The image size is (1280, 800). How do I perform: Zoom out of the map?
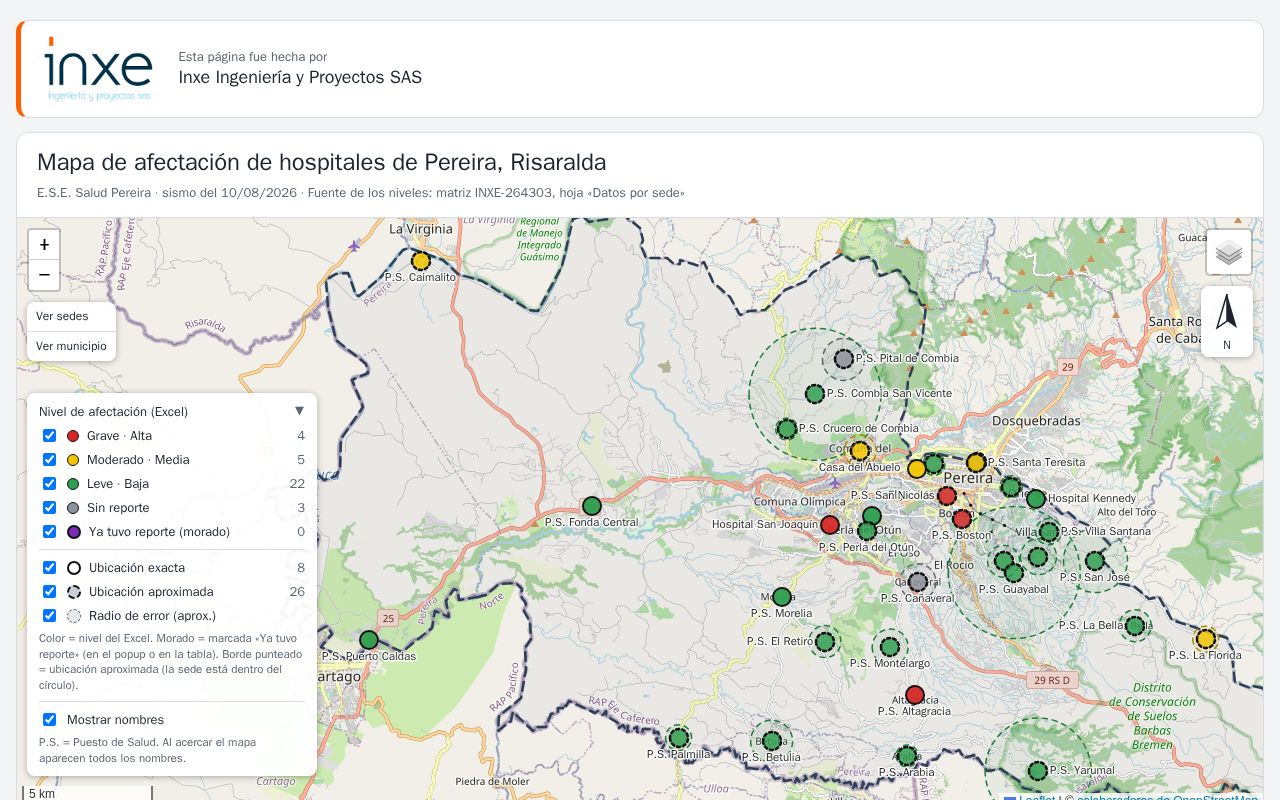(44, 275)
